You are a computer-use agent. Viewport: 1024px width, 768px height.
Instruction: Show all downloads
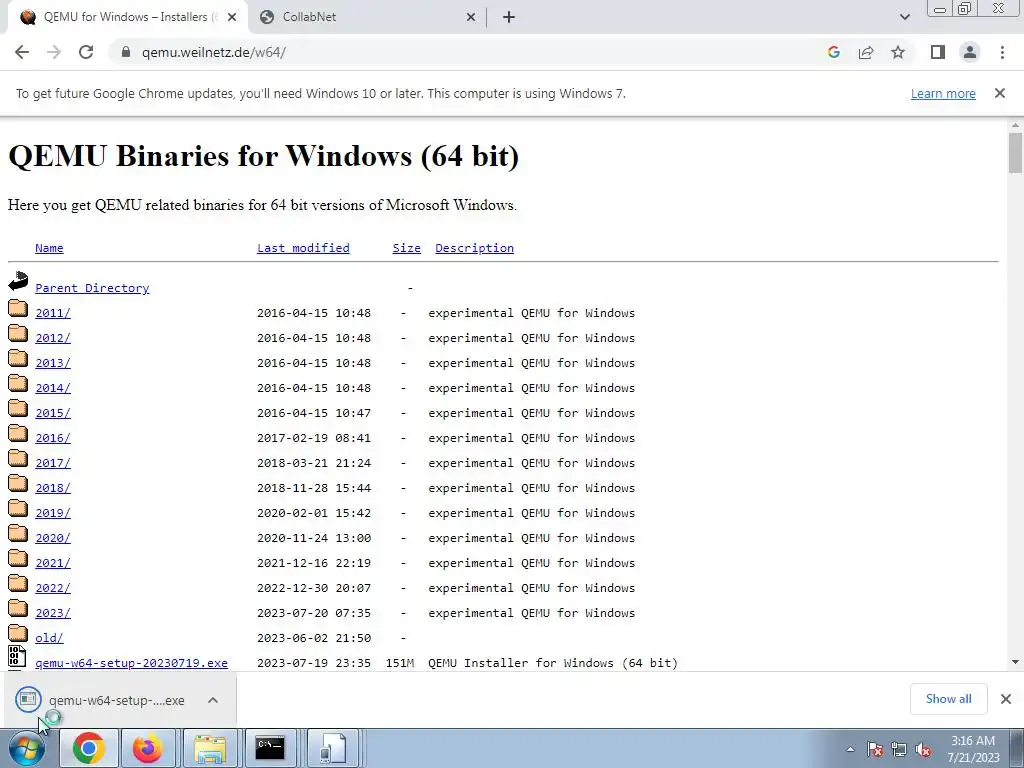pos(948,699)
